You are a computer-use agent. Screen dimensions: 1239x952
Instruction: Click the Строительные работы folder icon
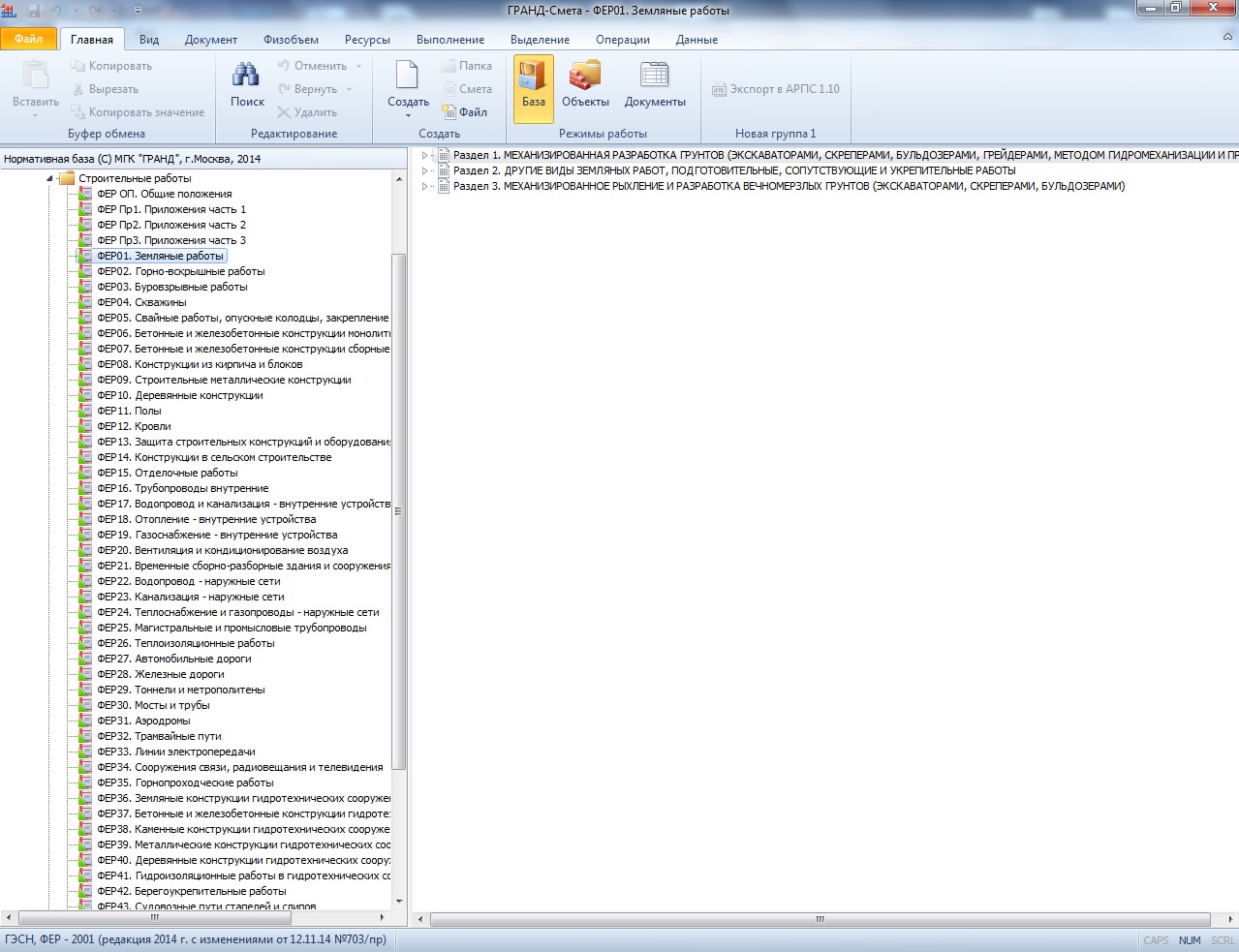(x=67, y=178)
